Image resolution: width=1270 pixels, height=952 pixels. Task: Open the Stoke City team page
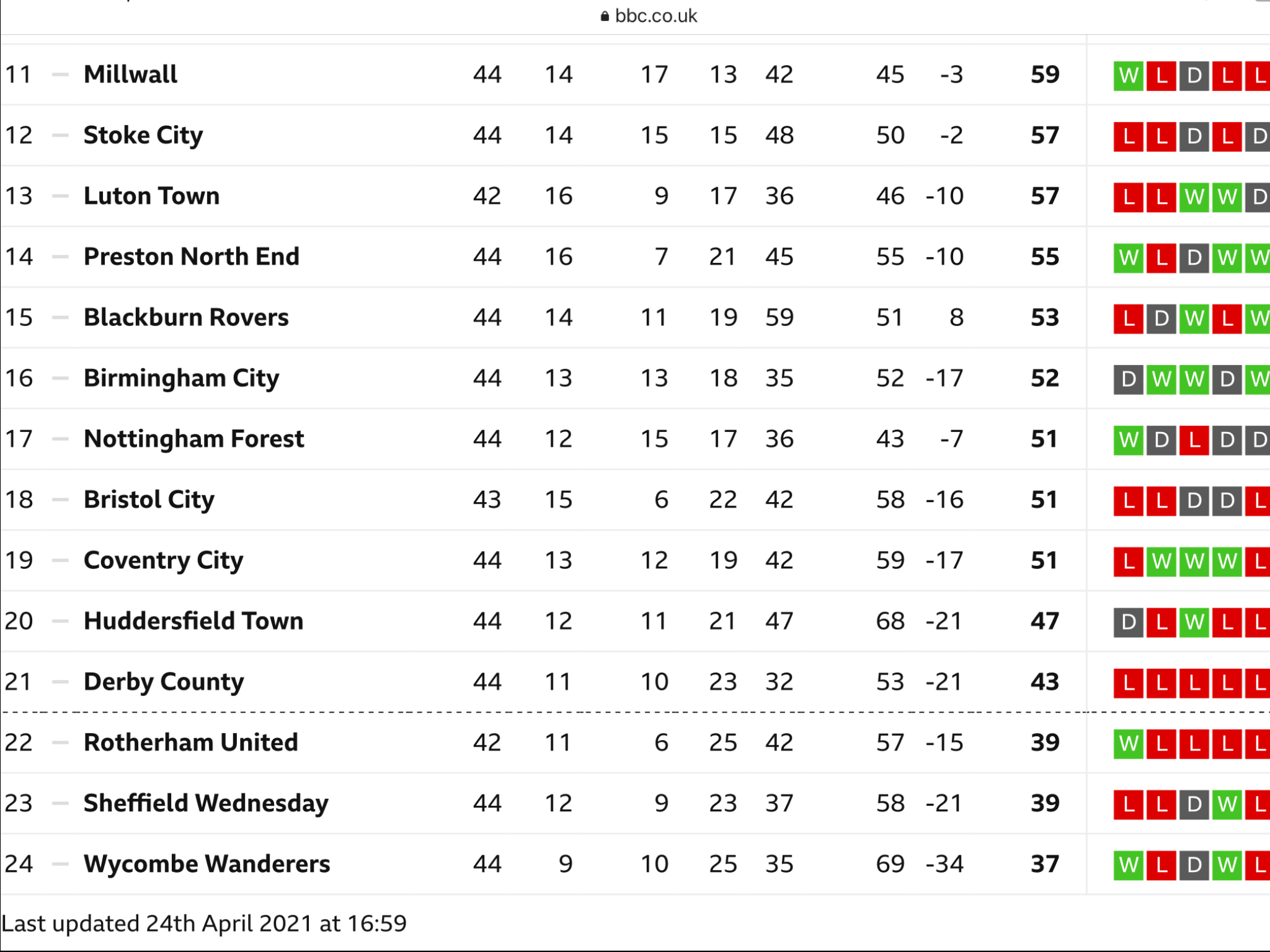click(143, 136)
